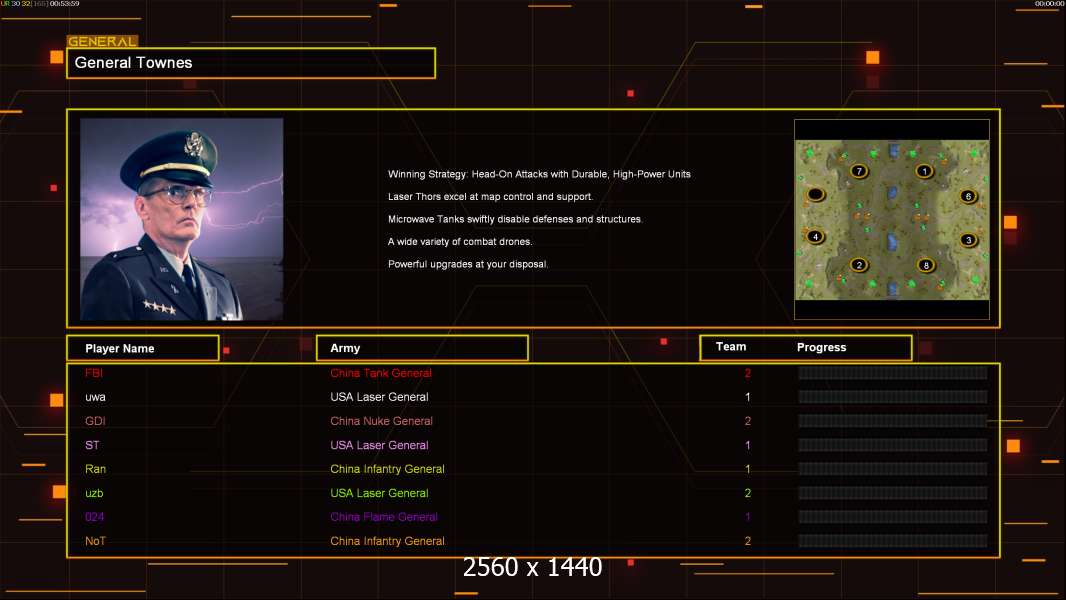The width and height of the screenshot is (1066, 600).
Task: Click the China Tank General army entry
Action: click(x=381, y=373)
